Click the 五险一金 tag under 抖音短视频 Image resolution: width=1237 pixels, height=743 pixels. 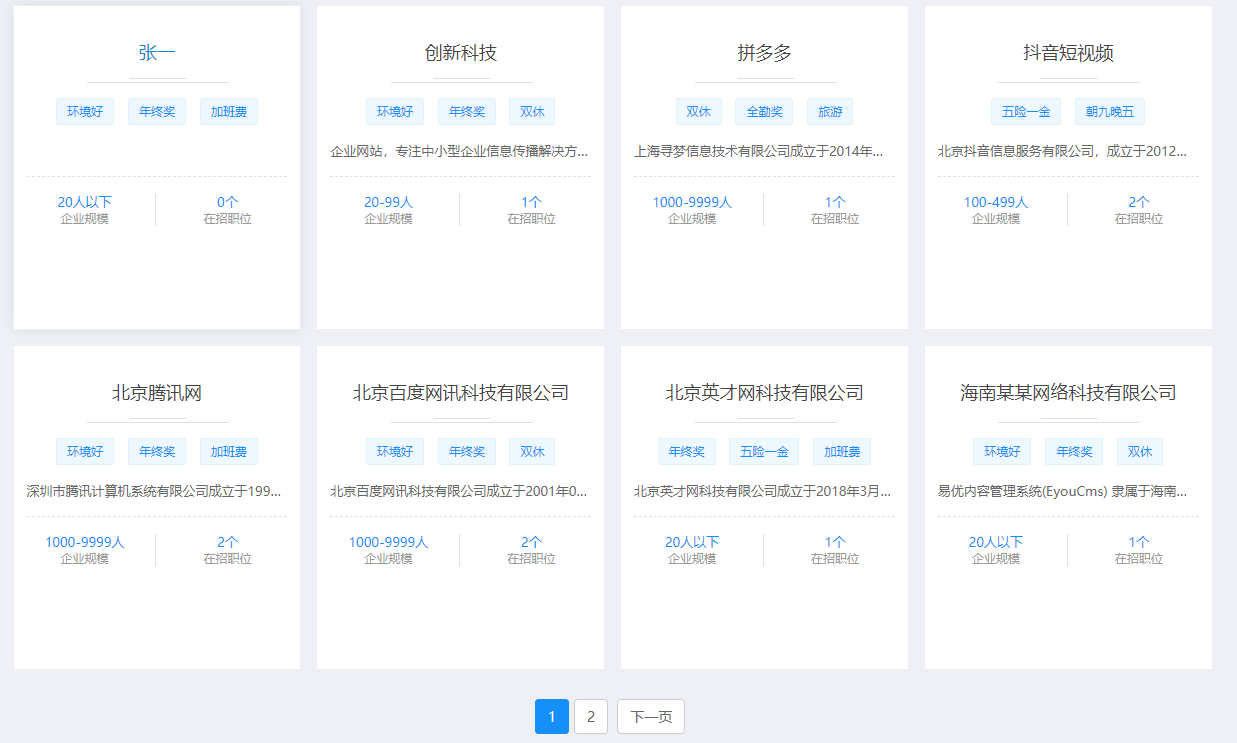point(1026,112)
